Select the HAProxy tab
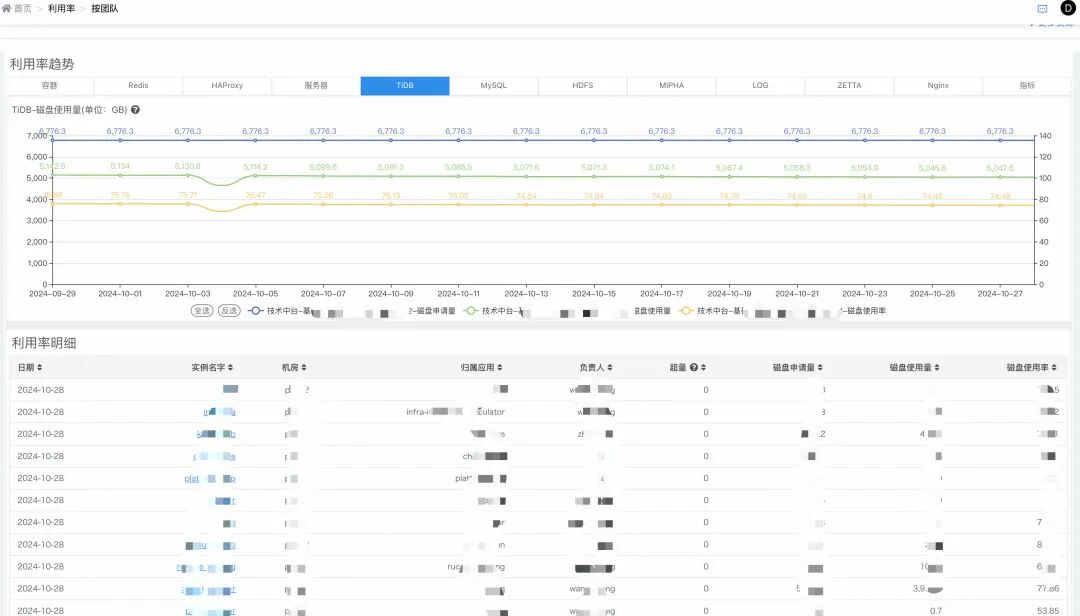The image size is (1080, 616). (x=227, y=85)
